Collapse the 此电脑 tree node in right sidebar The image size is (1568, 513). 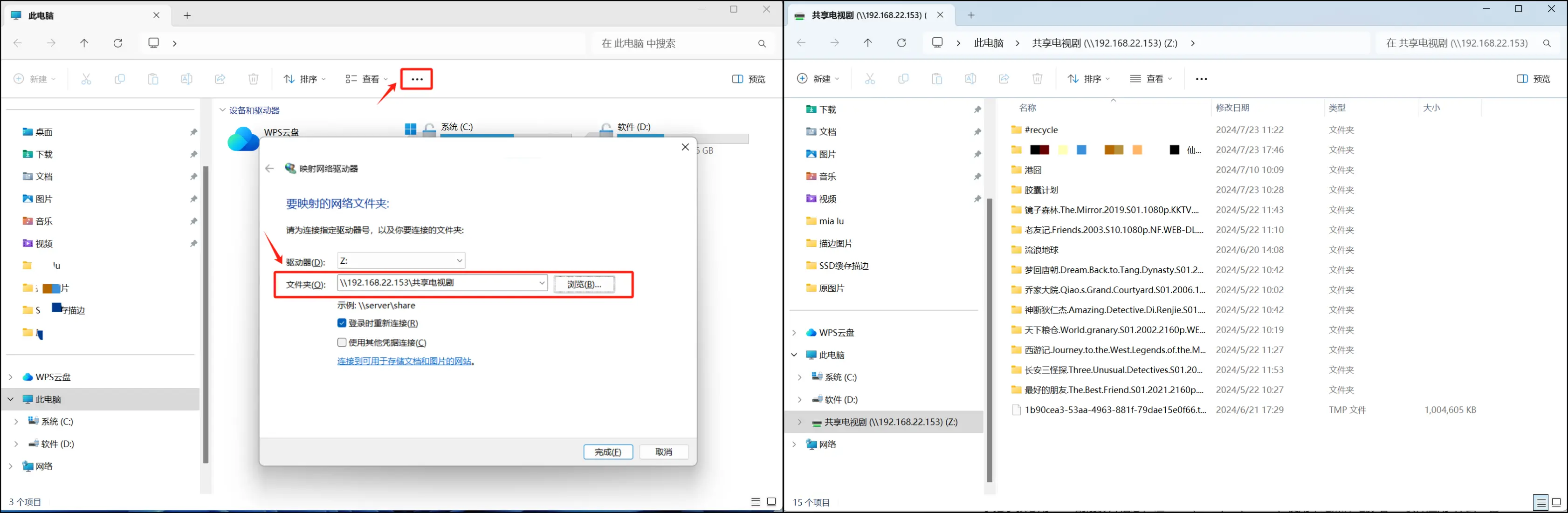click(794, 355)
